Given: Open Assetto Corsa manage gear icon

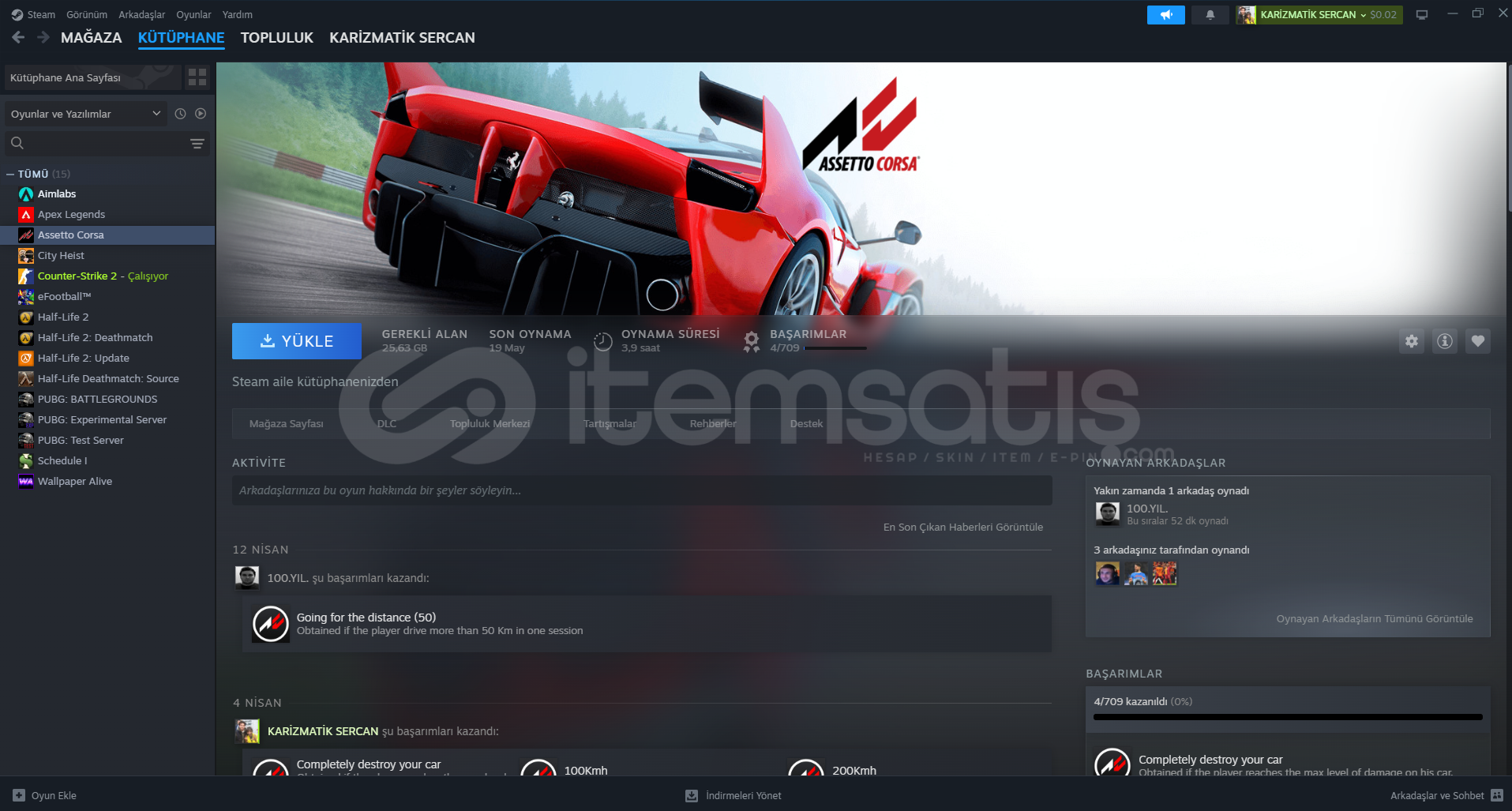Looking at the screenshot, I should [1412, 341].
